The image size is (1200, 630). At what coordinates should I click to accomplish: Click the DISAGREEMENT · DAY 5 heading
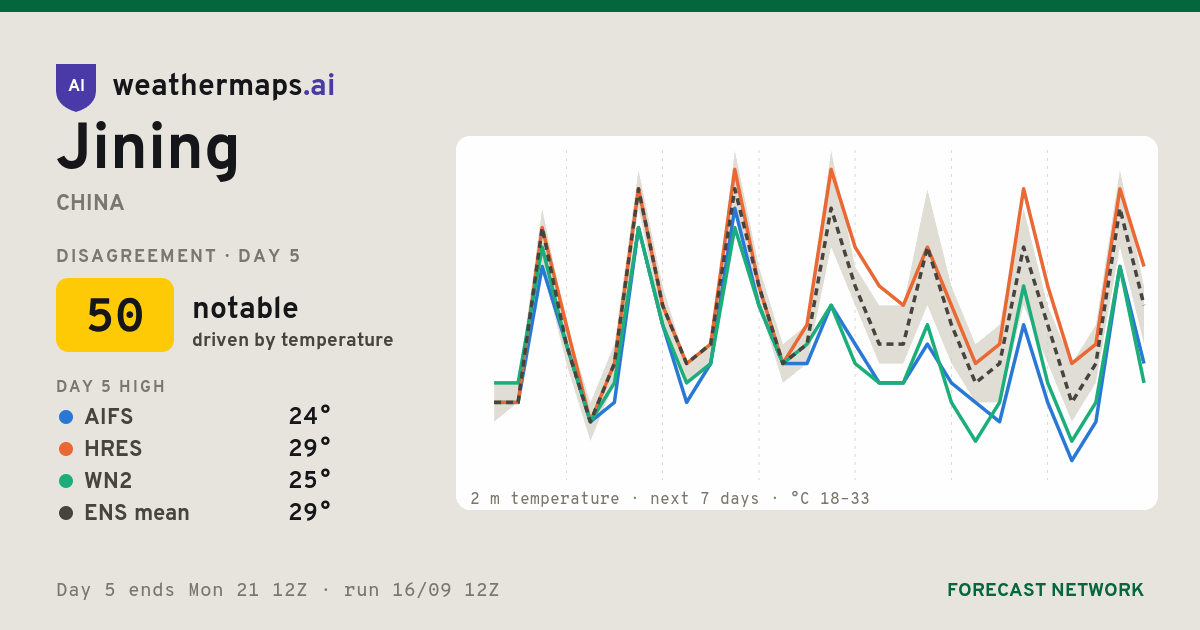coord(178,256)
